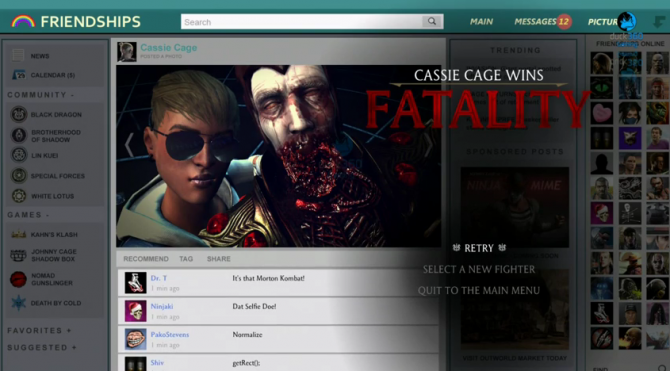670x371 pixels.
Task: Open Shiv's profile name link
Action: click(x=157, y=363)
